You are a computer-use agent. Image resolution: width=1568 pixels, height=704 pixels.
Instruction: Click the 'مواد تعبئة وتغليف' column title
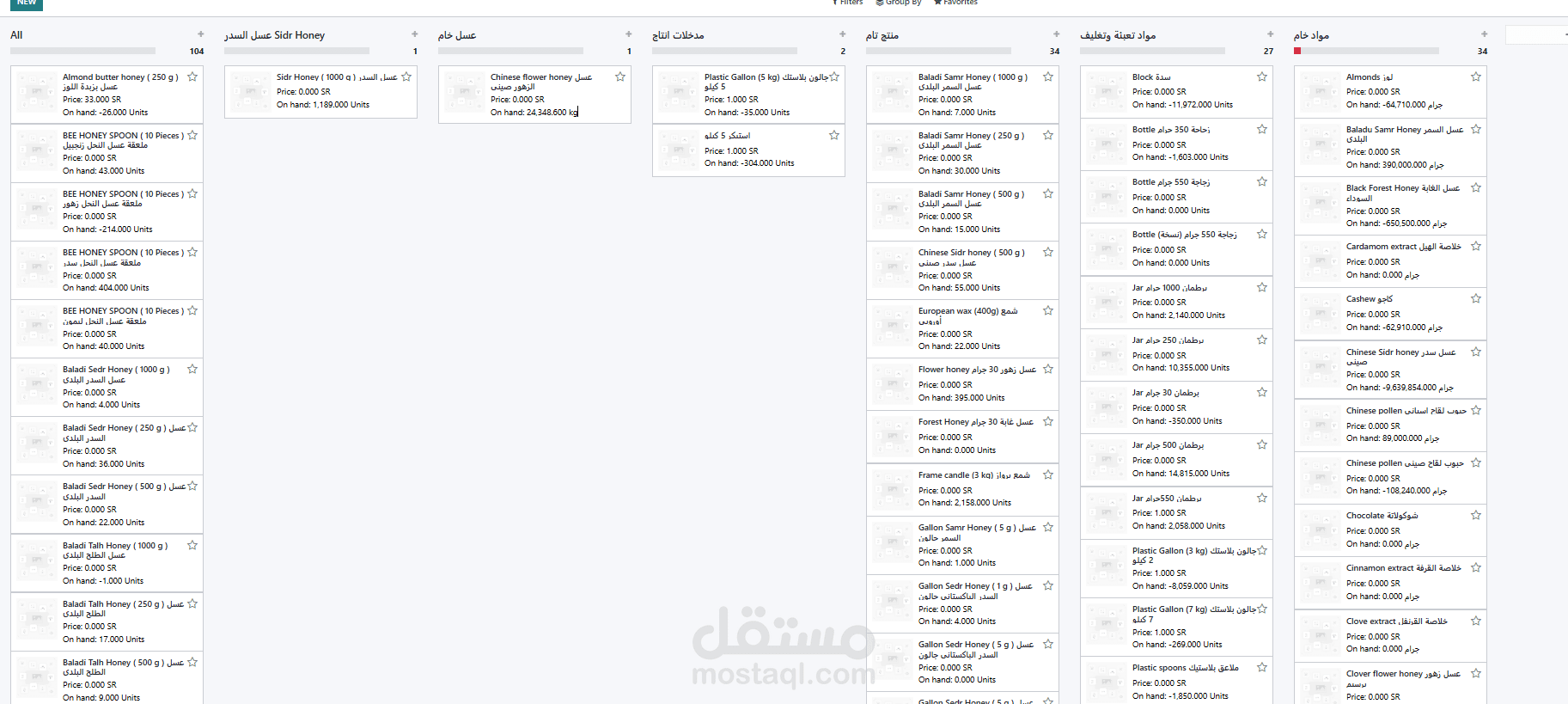pos(1118,35)
